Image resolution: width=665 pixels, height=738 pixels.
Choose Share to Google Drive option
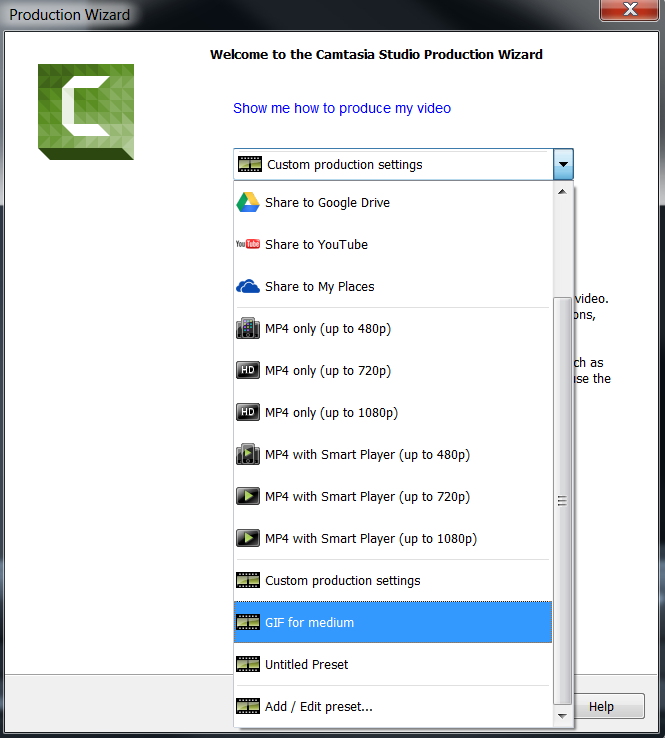(x=393, y=202)
